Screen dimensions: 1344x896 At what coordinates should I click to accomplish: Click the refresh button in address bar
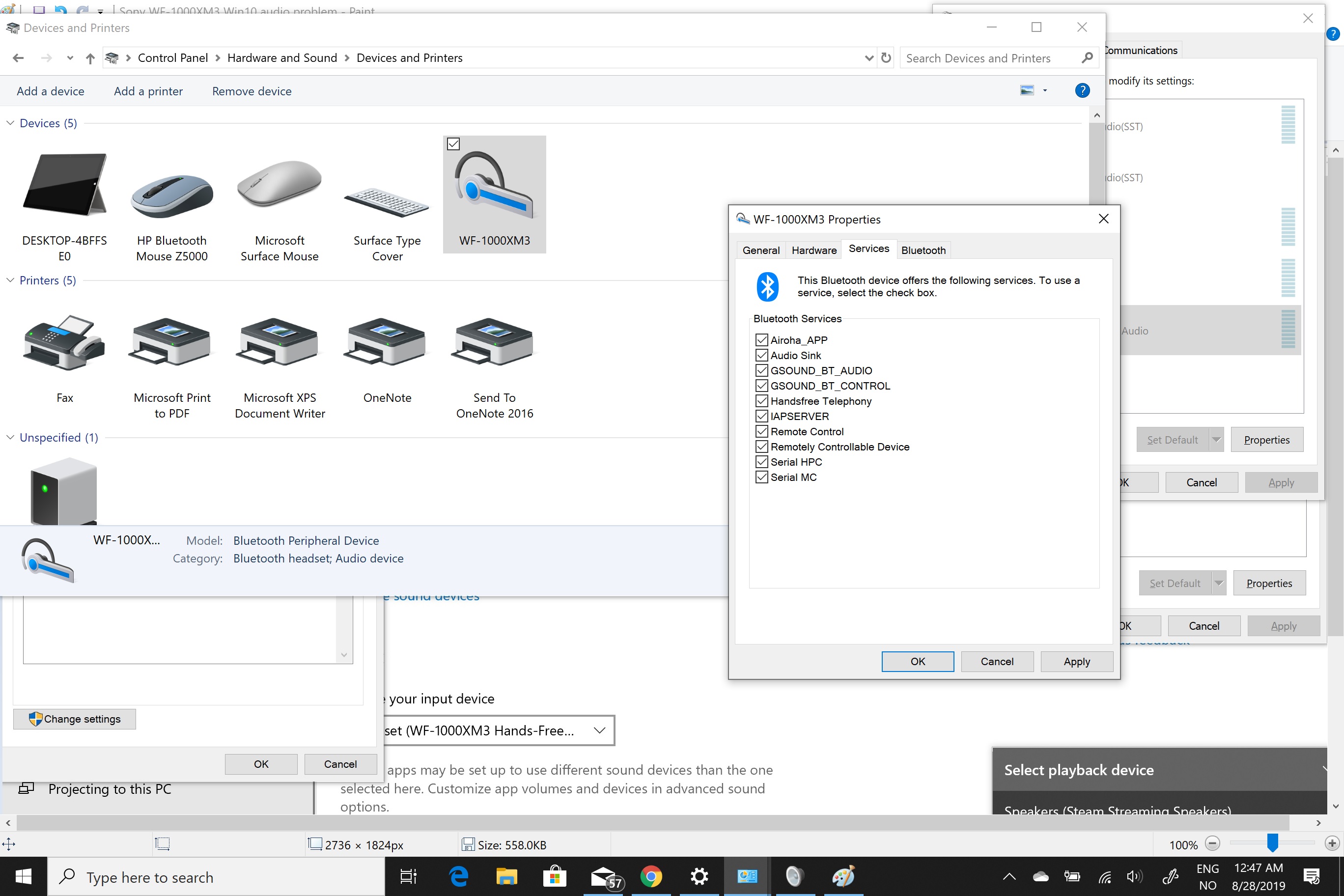886,57
